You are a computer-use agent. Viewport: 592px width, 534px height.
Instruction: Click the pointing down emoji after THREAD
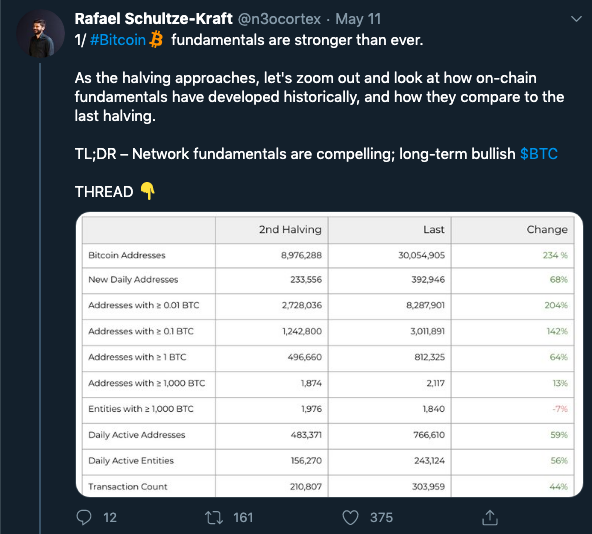click(x=148, y=191)
